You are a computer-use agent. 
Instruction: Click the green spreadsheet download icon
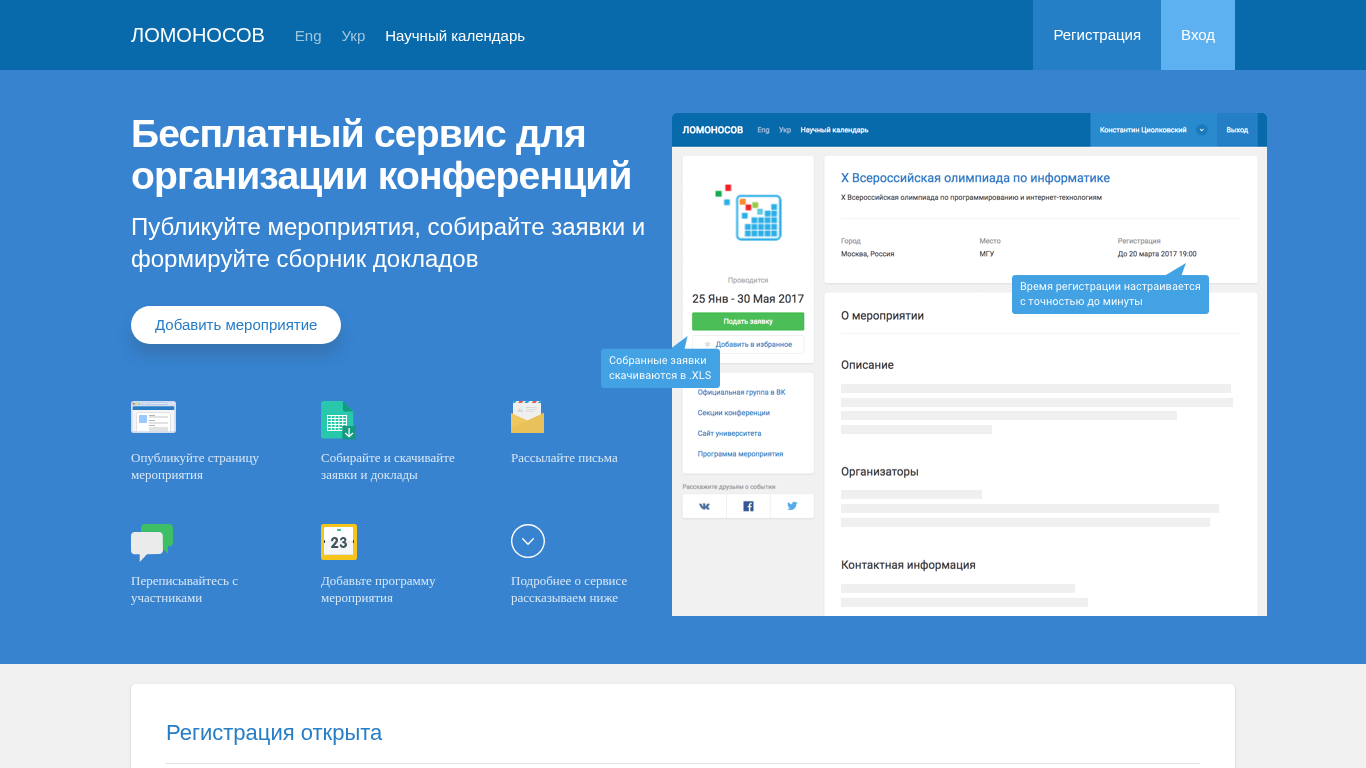(x=338, y=420)
